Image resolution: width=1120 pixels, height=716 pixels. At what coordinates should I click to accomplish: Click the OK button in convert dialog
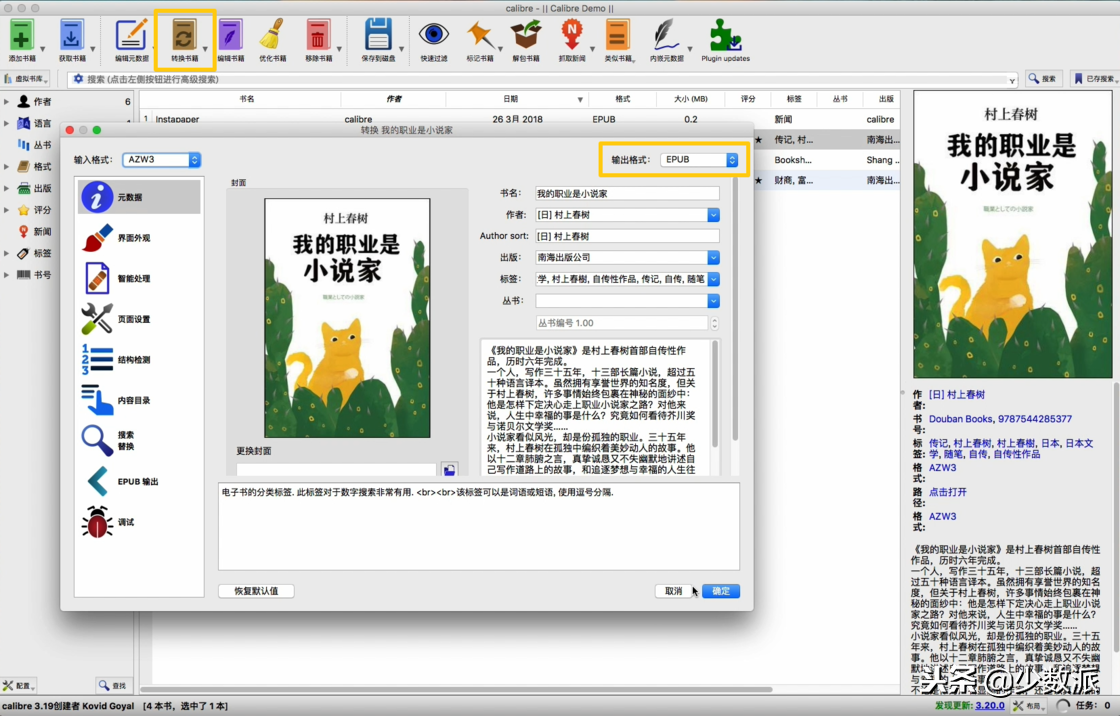721,591
